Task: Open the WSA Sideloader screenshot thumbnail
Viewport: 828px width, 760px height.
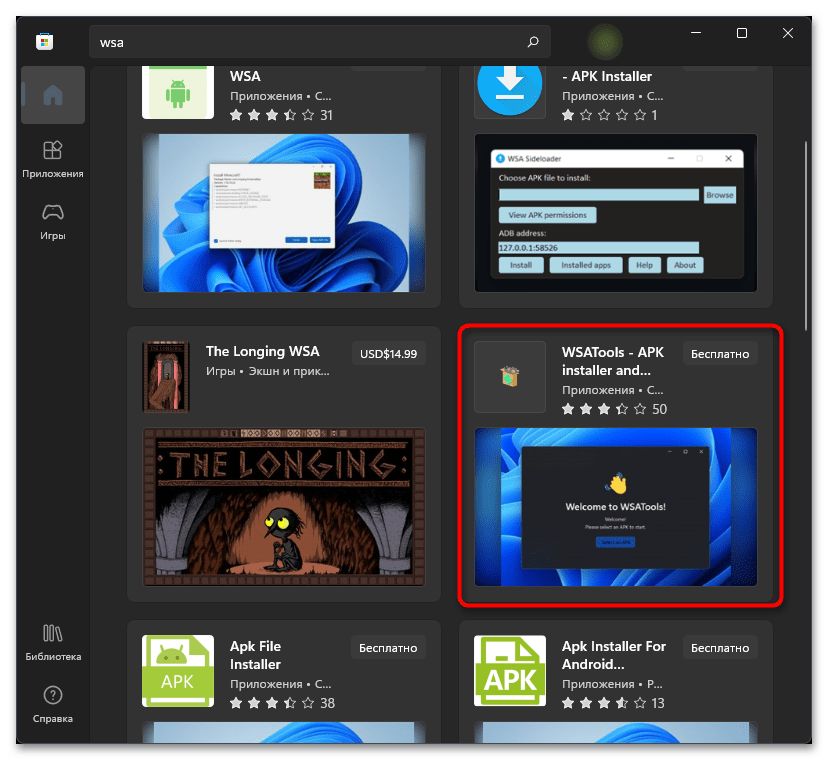Action: pyautogui.click(x=616, y=213)
